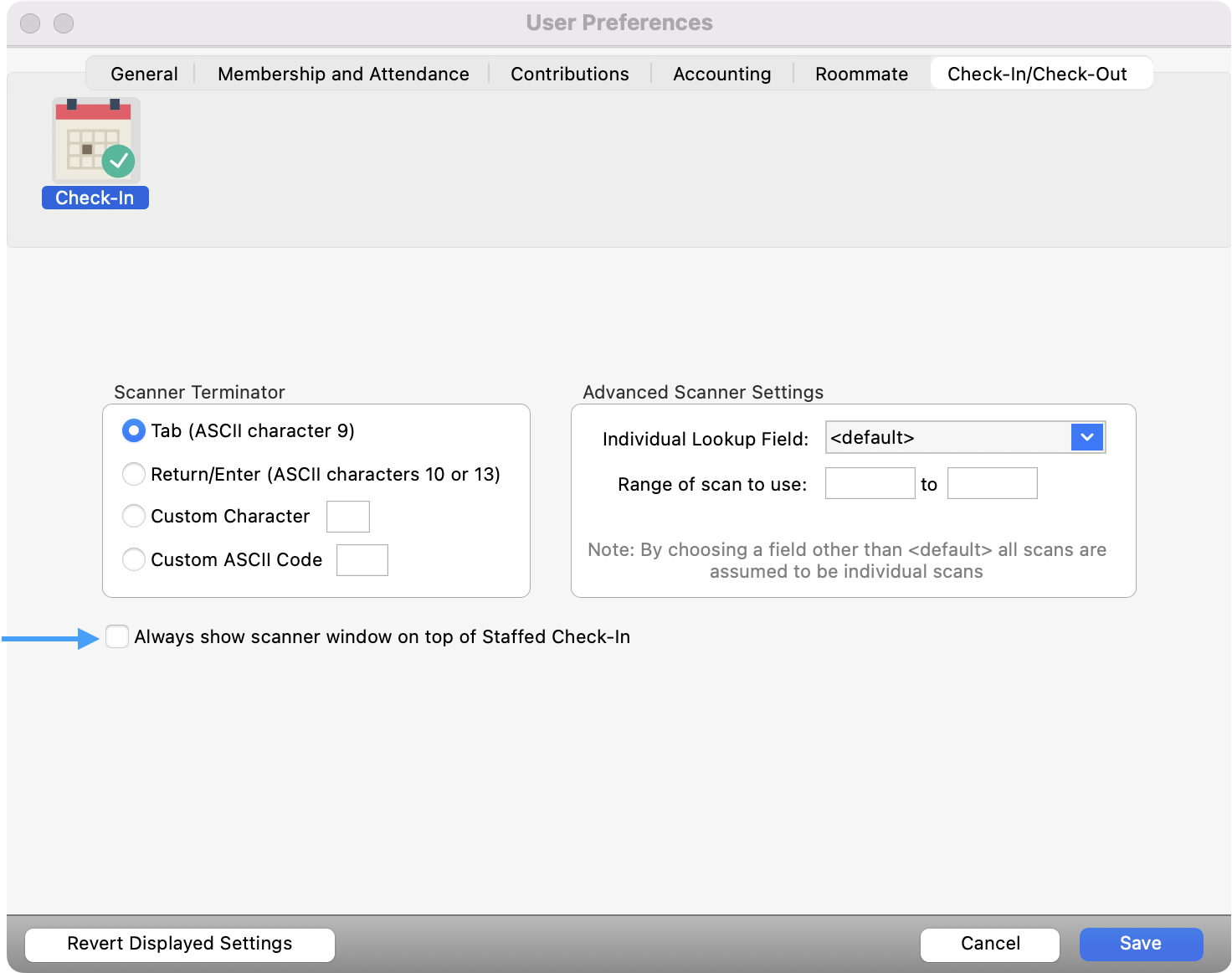Choose Custom Character terminator
This screenshot has width=1232, height=973.
[x=133, y=516]
